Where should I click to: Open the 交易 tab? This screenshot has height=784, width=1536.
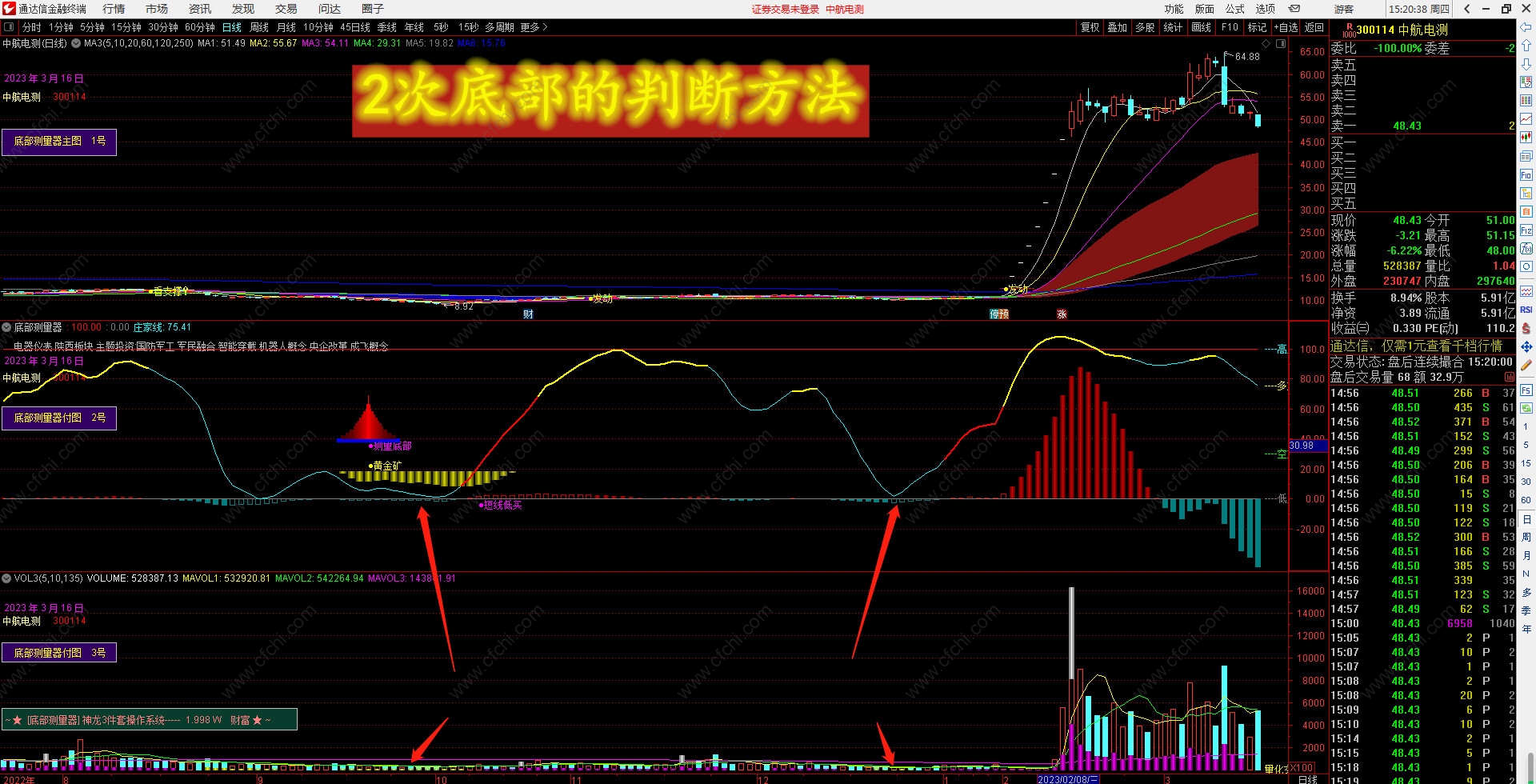pyautogui.click(x=286, y=9)
